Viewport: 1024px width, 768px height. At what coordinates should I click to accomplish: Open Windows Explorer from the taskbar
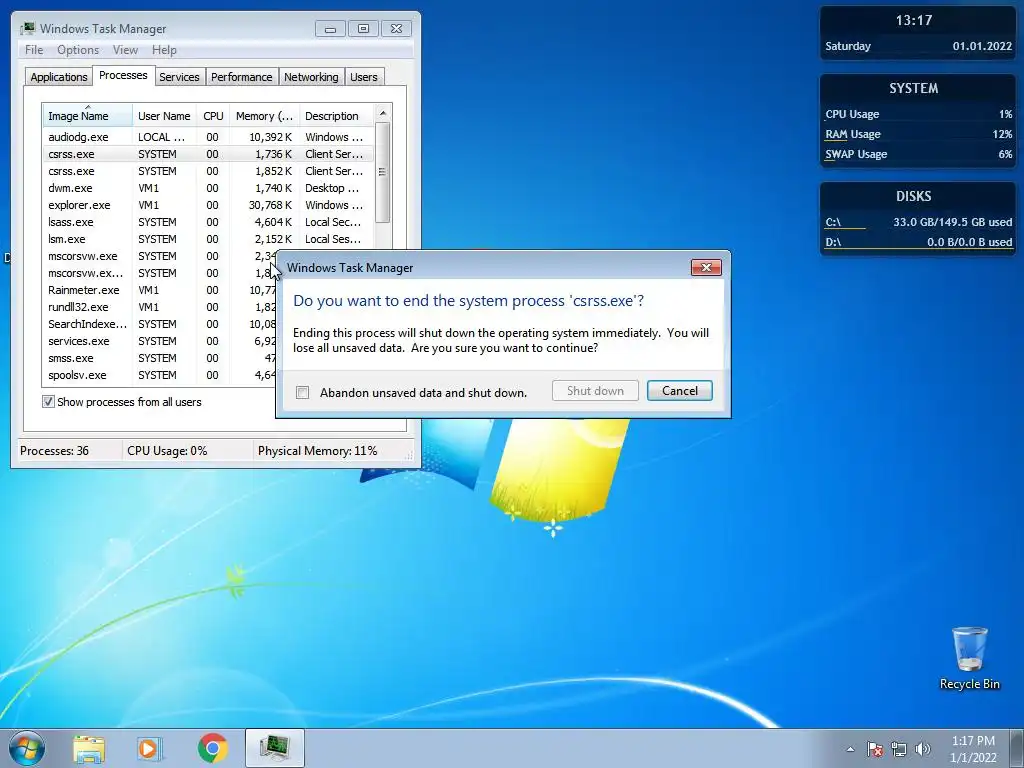coord(89,748)
